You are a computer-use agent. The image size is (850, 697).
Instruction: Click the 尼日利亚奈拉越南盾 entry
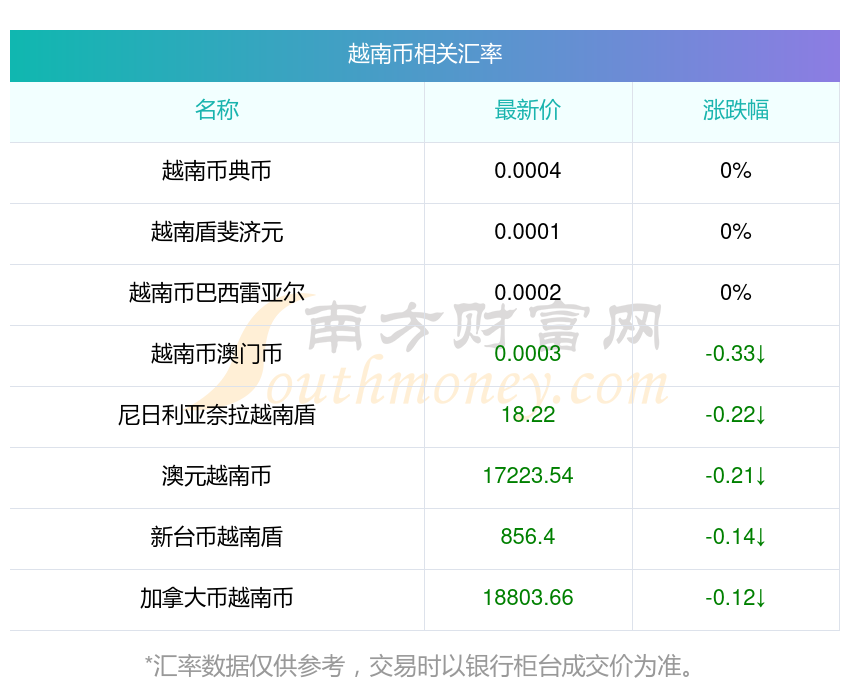217,415
